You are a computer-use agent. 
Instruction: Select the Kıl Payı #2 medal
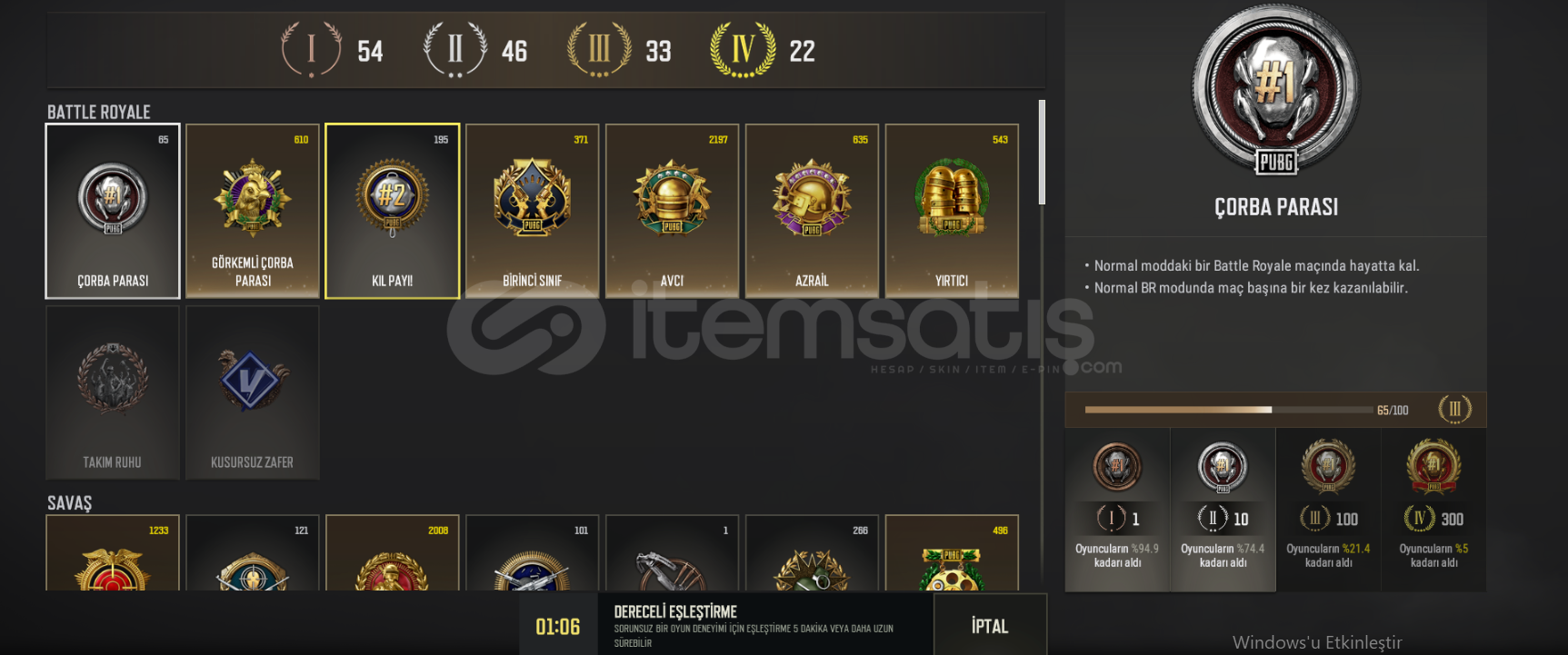pyautogui.click(x=393, y=211)
